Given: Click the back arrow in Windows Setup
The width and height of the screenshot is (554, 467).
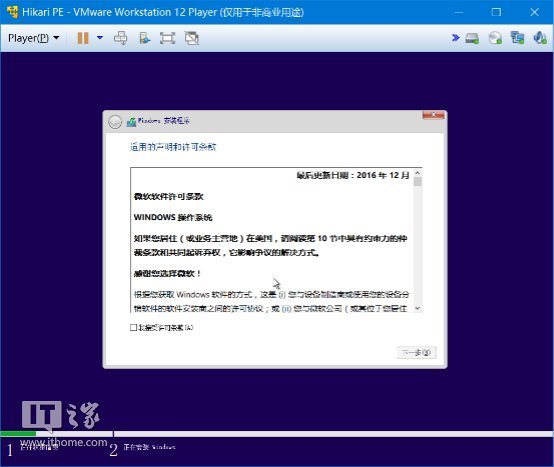Looking at the screenshot, I should (x=115, y=122).
